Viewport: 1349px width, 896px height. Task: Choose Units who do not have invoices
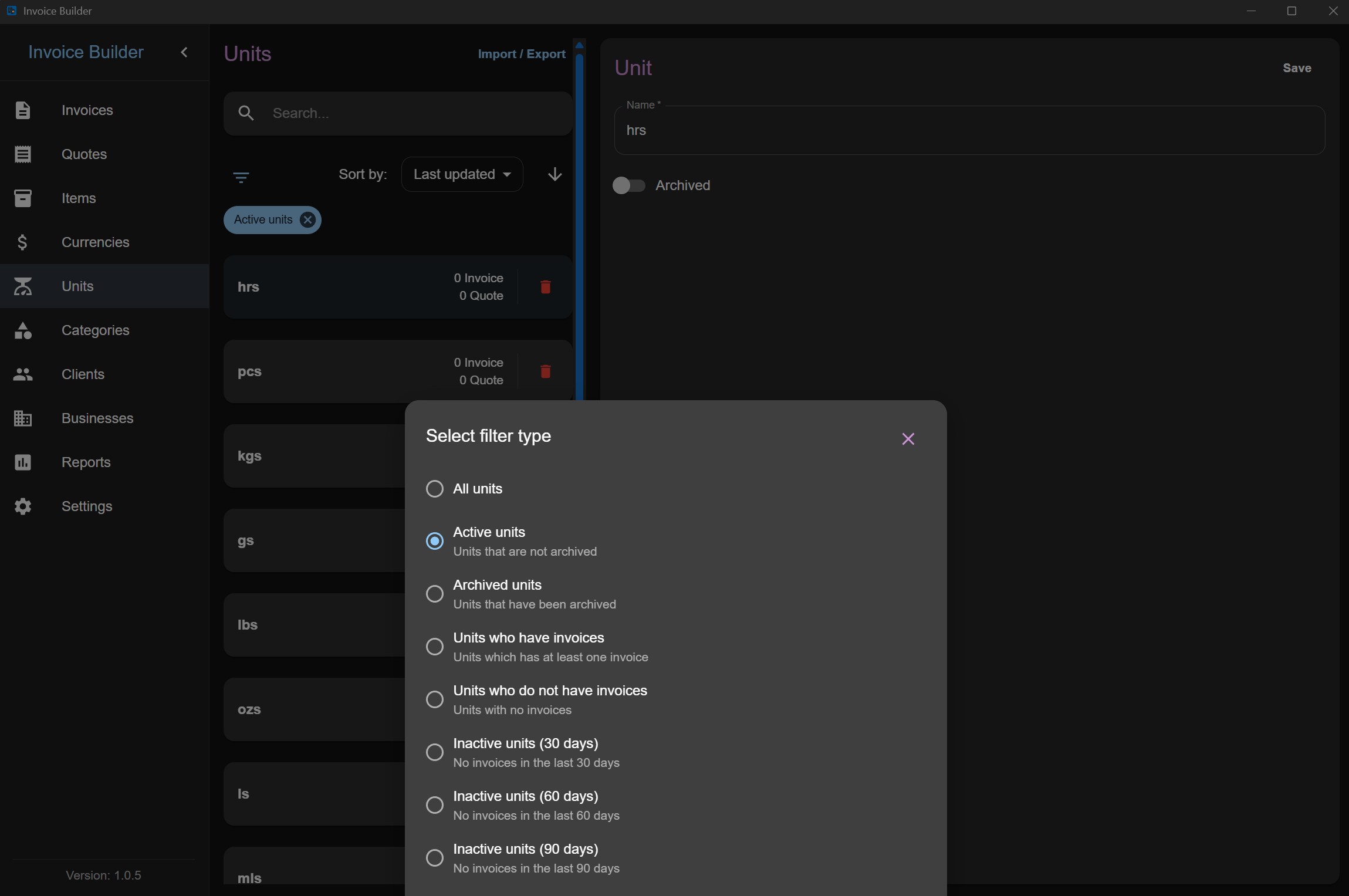pos(434,699)
